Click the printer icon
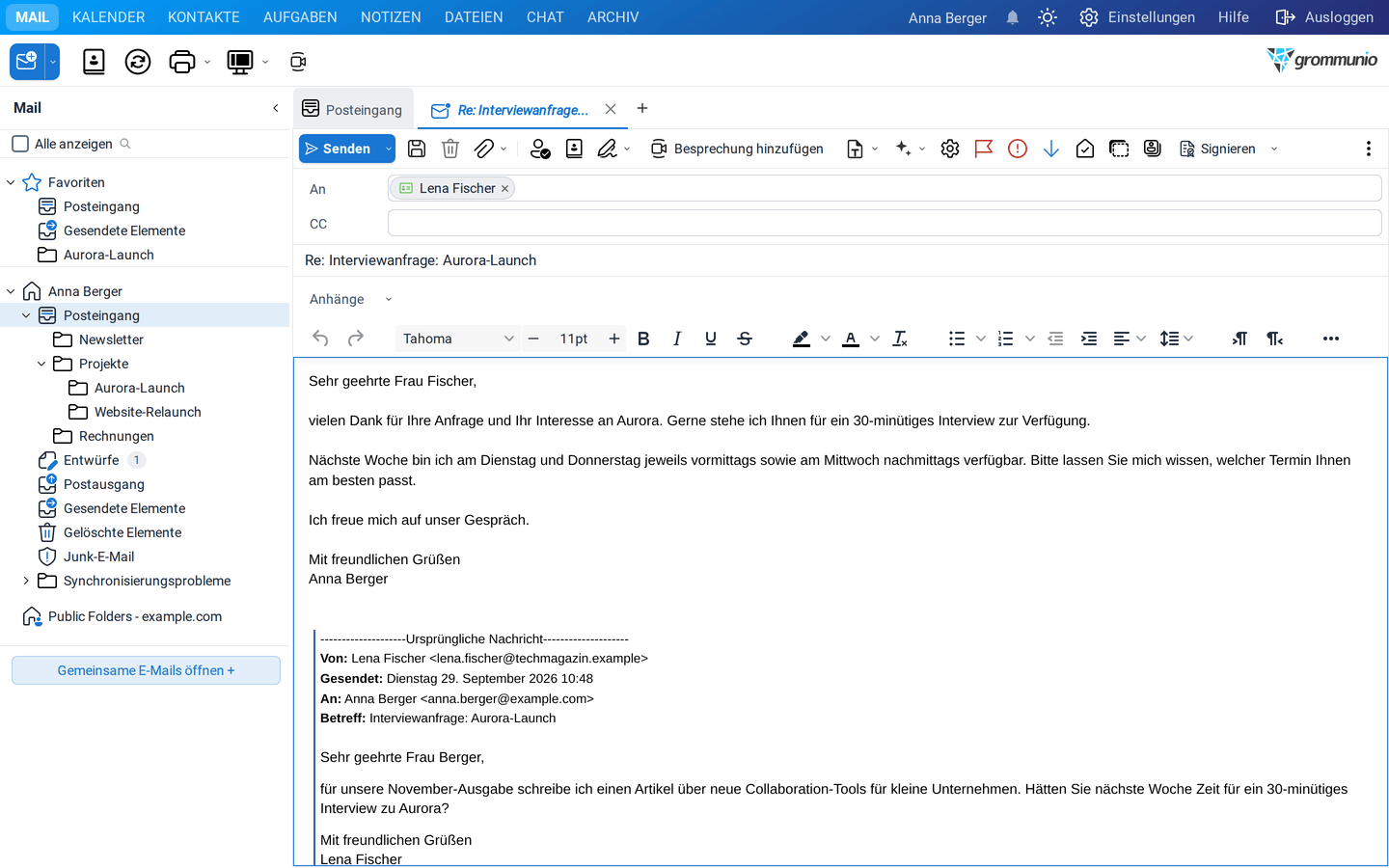The image size is (1389, 868). click(x=182, y=62)
